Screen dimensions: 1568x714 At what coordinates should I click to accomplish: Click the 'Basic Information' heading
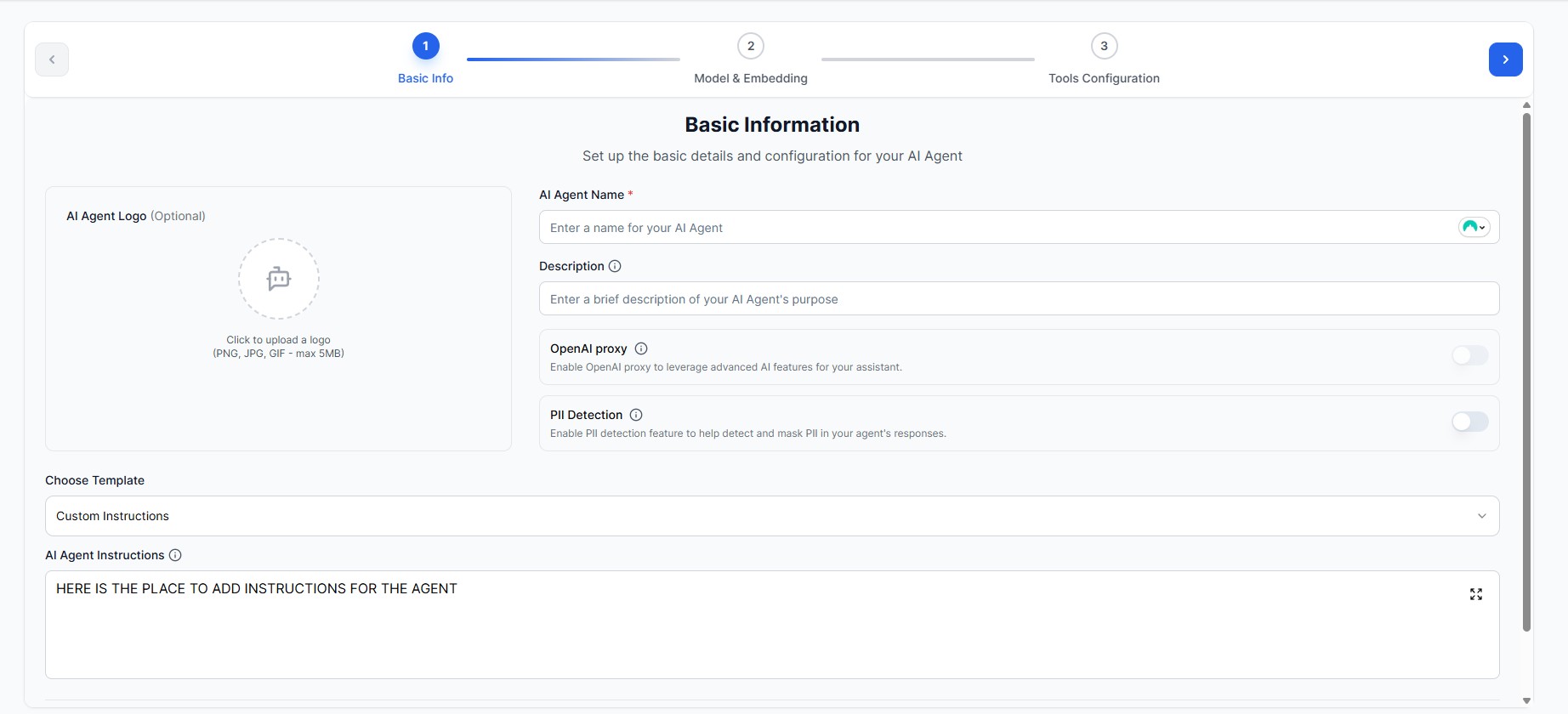(x=772, y=125)
